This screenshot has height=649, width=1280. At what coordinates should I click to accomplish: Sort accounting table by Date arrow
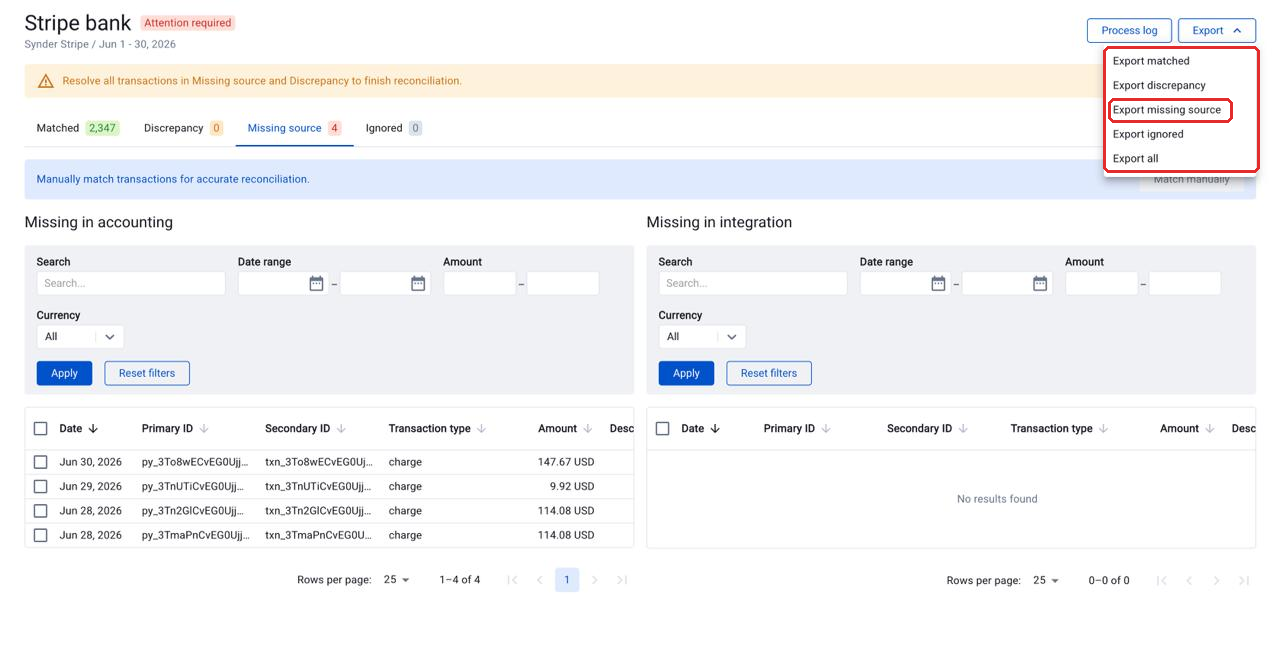click(x=93, y=429)
